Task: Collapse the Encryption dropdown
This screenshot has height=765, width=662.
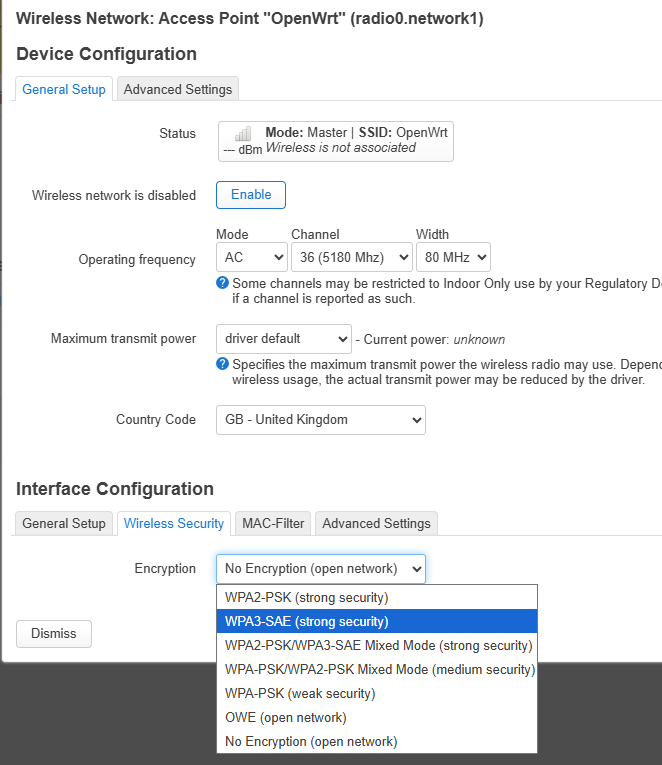Action: click(321, 569)
